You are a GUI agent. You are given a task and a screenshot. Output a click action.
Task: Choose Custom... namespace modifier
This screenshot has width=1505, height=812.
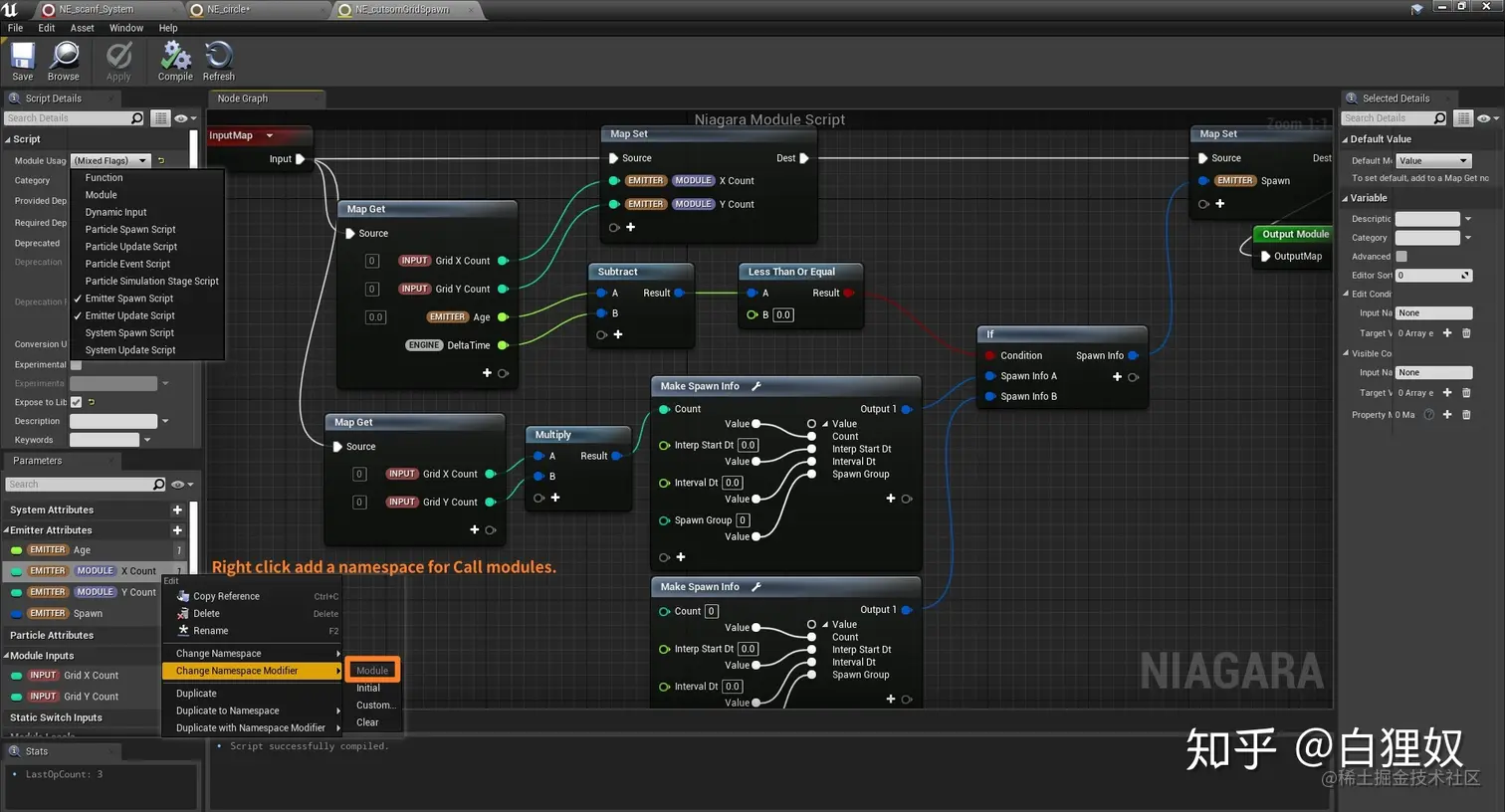tap(375, 705)
